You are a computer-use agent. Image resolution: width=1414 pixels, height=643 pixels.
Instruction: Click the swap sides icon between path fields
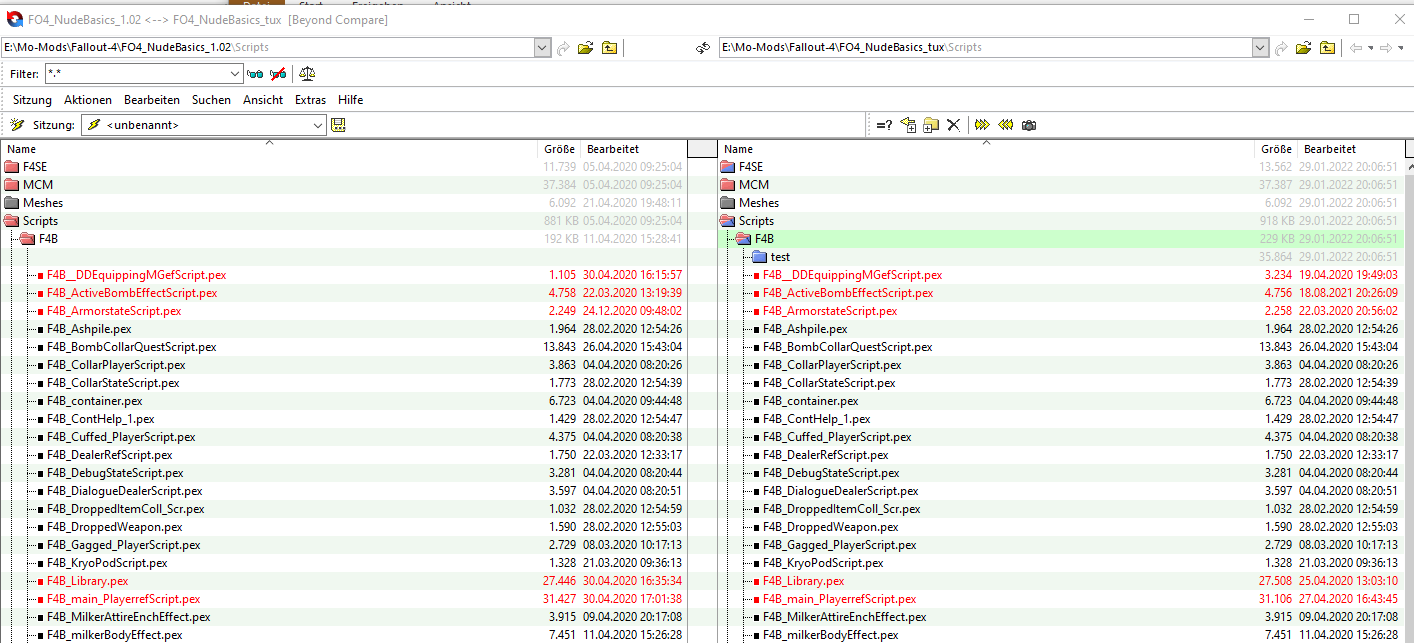pos(702,47)
